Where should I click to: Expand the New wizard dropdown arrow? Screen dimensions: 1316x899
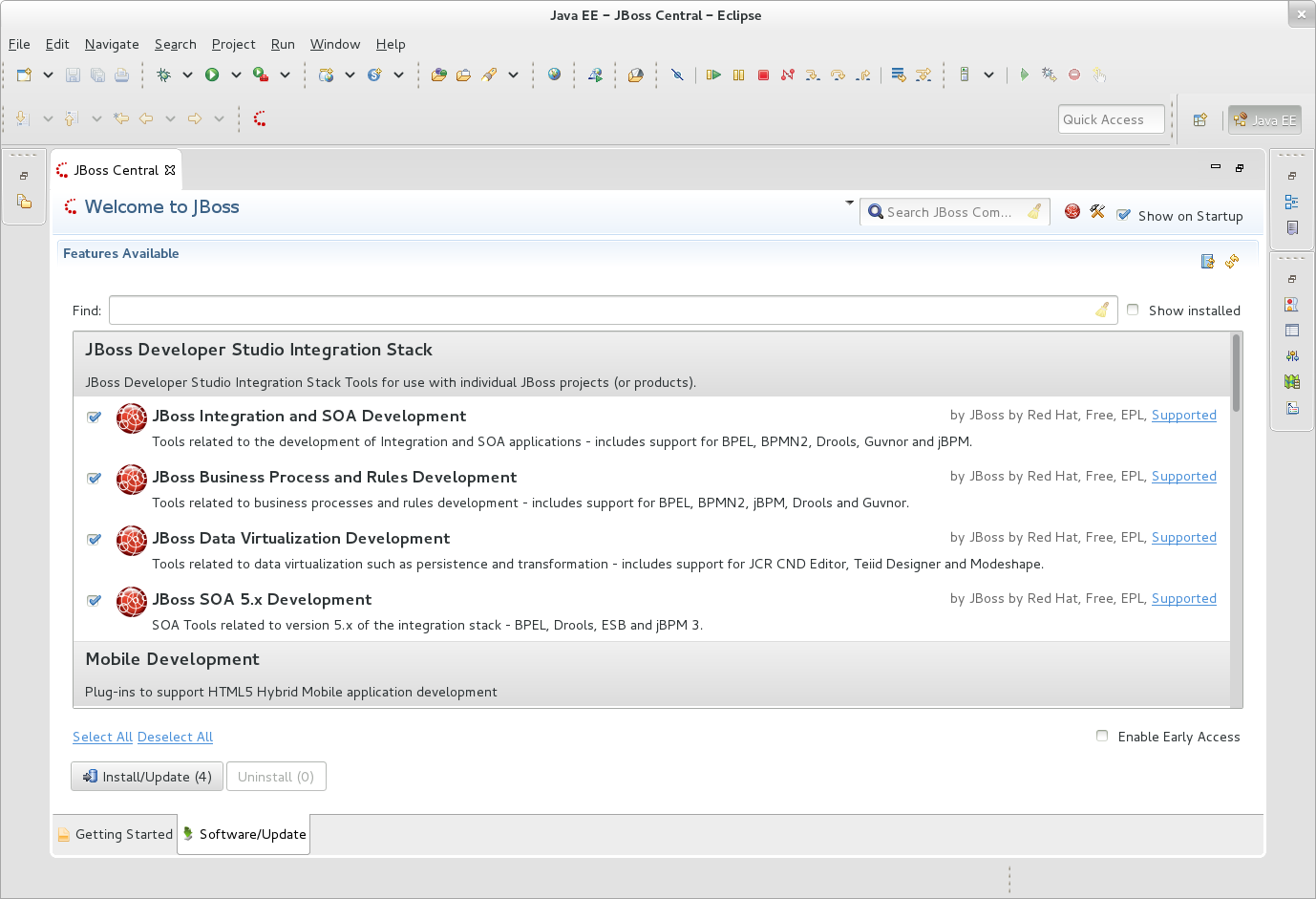click(x=48, y=75)
